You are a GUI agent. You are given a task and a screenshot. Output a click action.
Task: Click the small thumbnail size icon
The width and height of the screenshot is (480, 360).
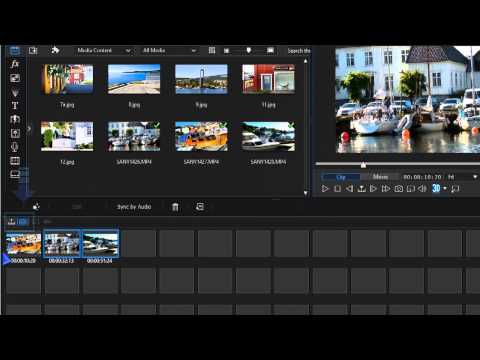[227, 51]
